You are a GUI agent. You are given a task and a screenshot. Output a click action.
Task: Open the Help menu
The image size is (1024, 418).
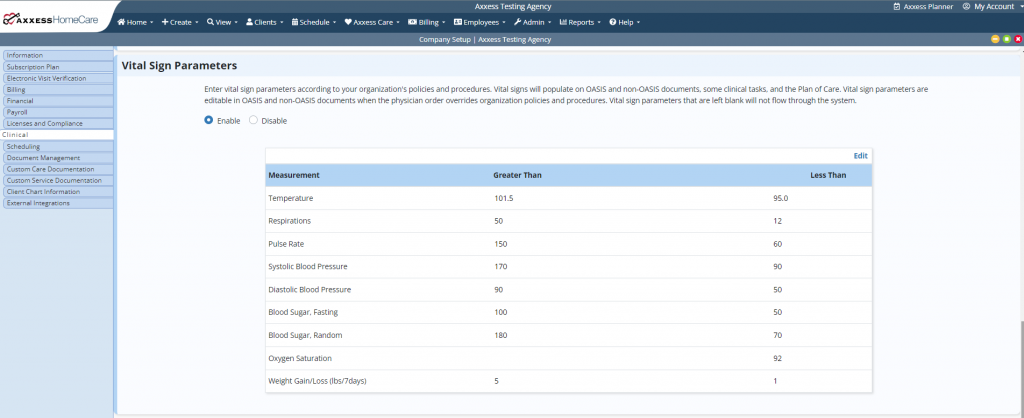625,21
